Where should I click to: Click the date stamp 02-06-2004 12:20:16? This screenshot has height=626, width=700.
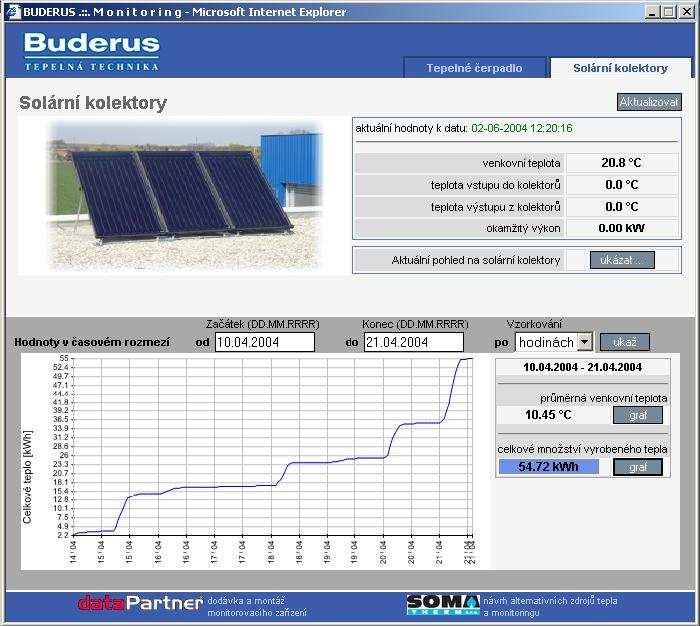(x=522, y=129)
